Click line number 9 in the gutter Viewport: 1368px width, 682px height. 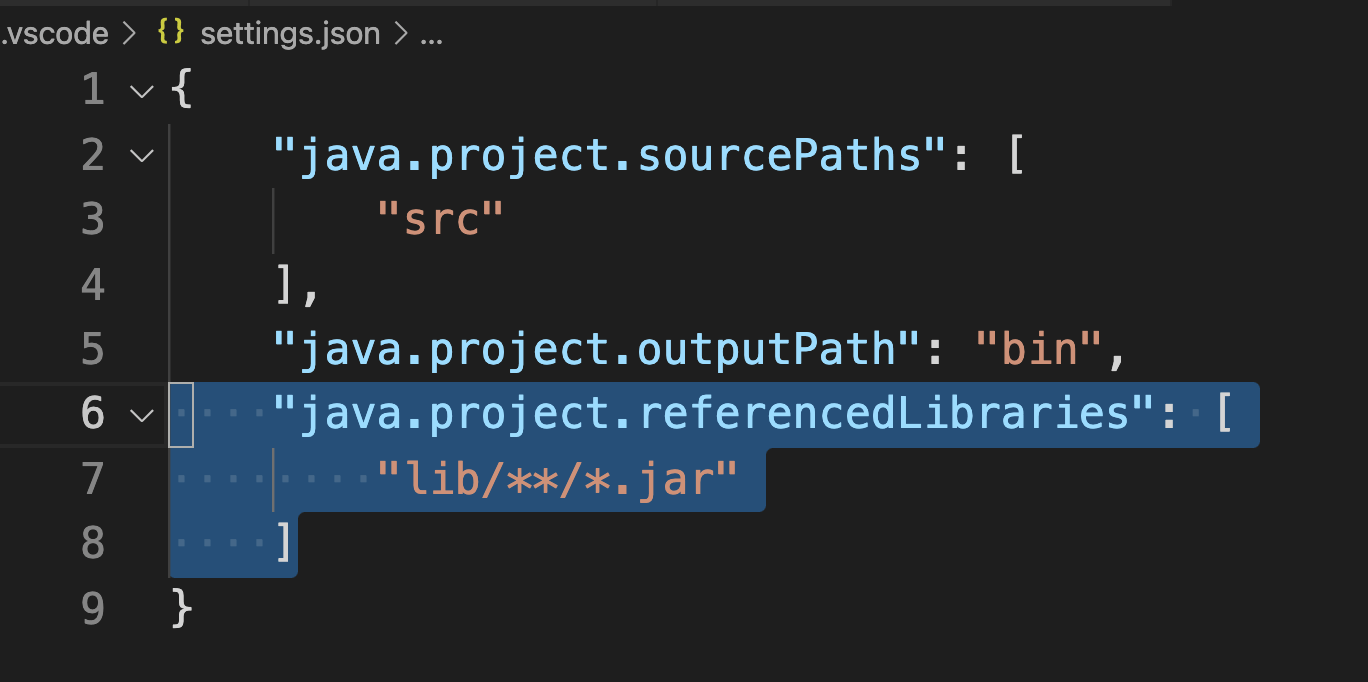click(x=92, y=607)
